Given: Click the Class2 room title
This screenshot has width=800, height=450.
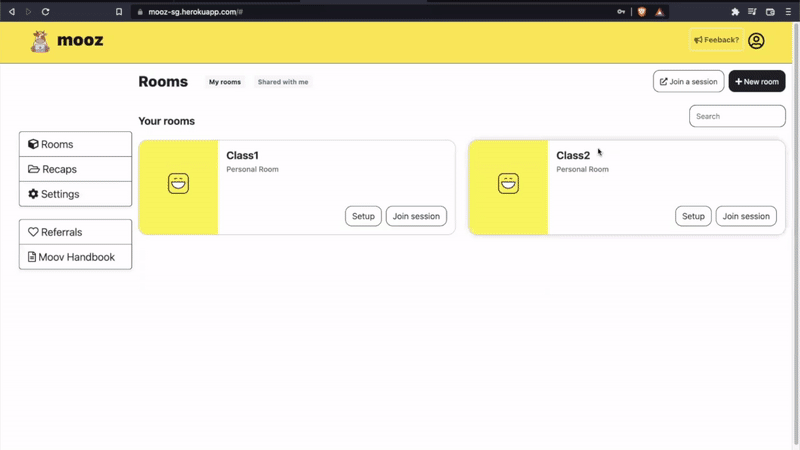Looking at the screenshot, I should coord(573,155).
